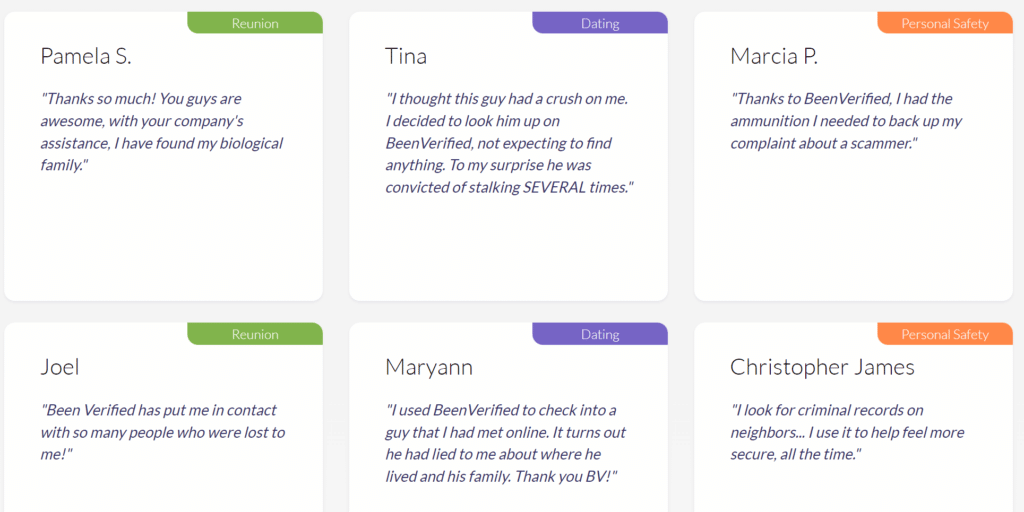1024x512 pixels.
Task: Click the Reunion tag on Pamela S. card
Action: [x=255, y=23]
